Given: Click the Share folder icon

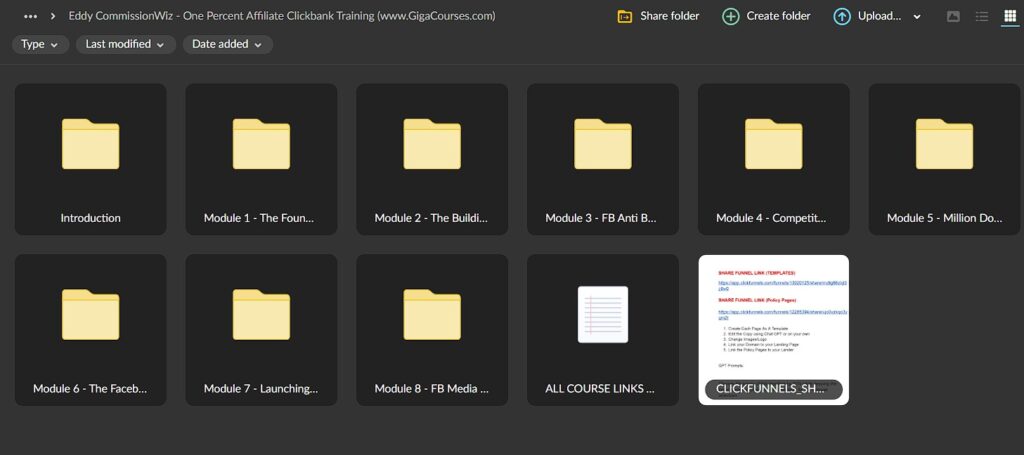Looking at the screenshot, I should pos(625,16).
